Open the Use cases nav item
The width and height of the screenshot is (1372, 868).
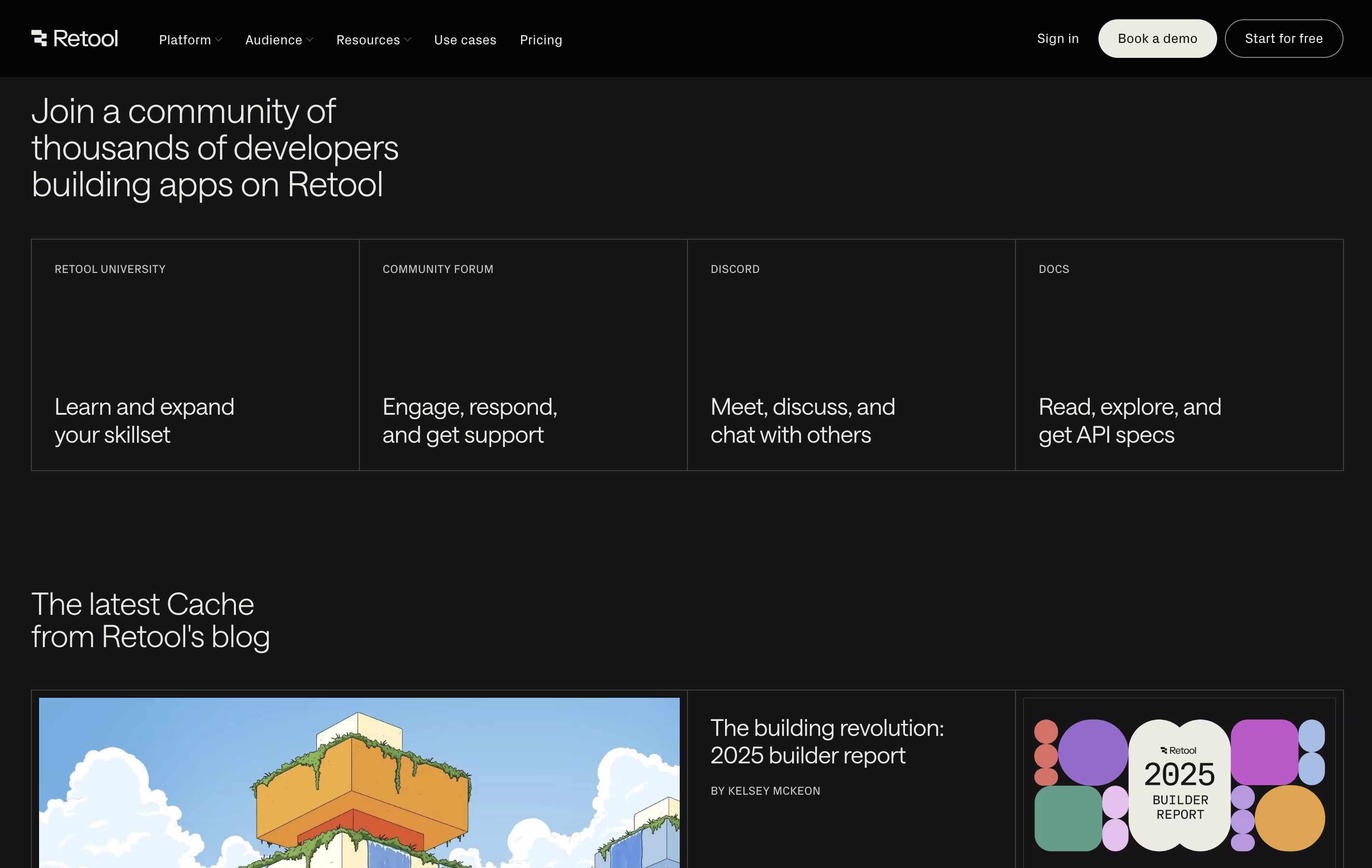point(465,40)
